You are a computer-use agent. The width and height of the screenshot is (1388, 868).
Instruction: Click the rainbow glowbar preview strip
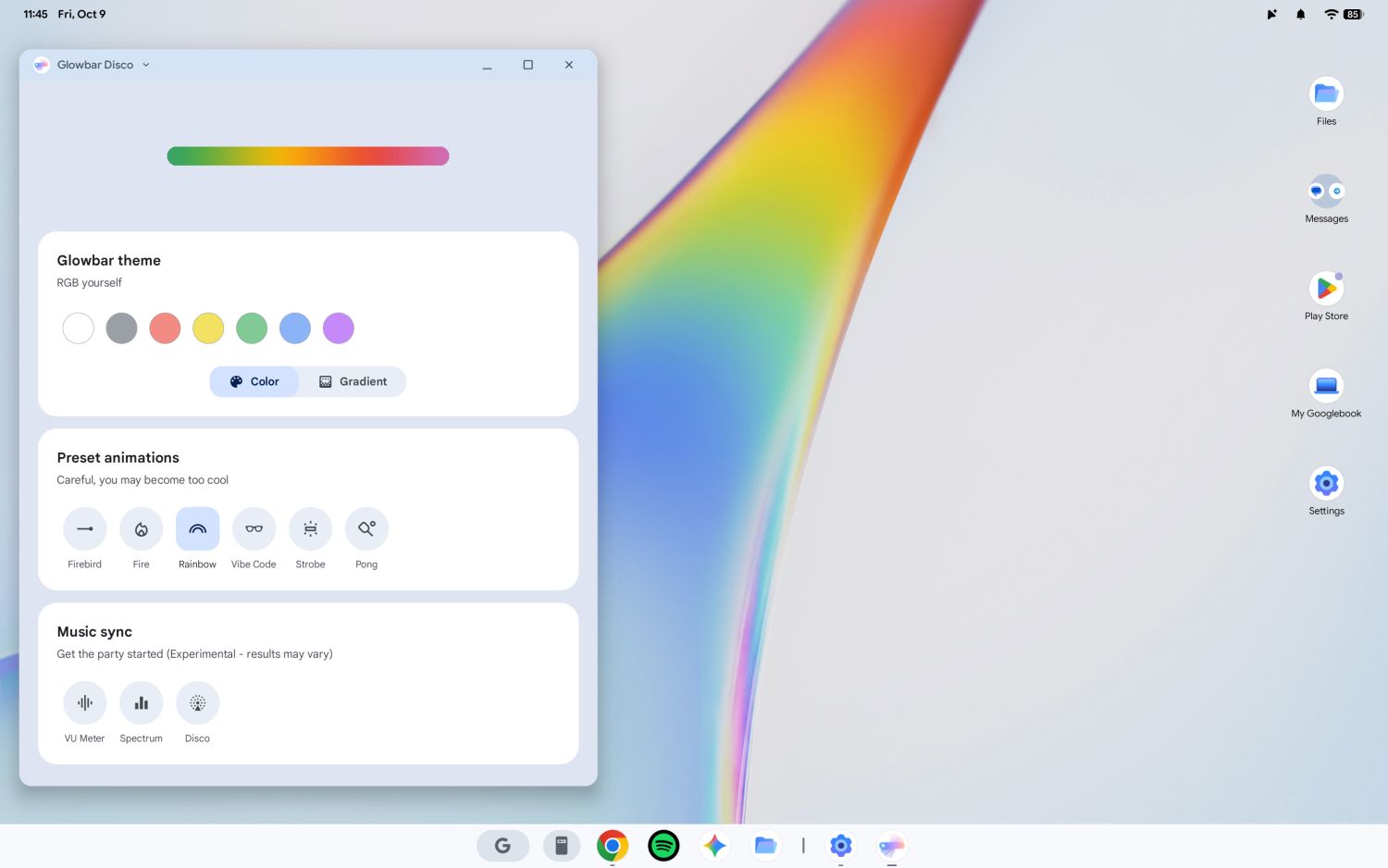(308, 155)
